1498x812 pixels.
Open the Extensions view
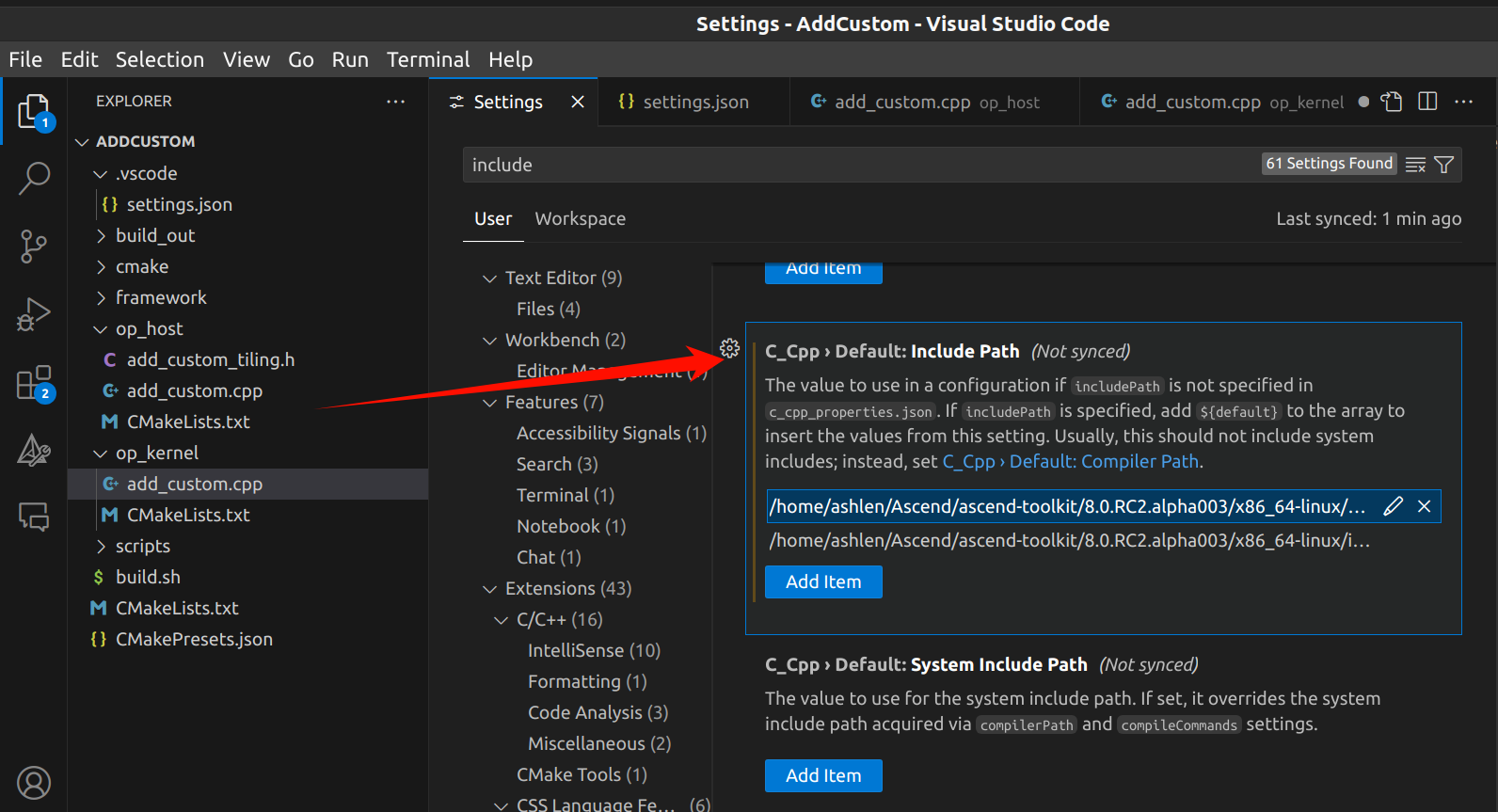coord(34,384)
